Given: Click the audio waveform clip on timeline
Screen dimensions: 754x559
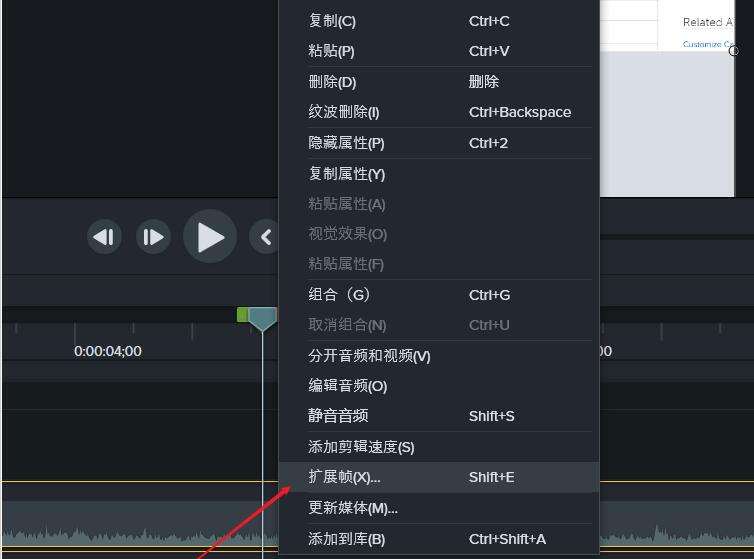Looking at the screenshot, I should [139, 523].
